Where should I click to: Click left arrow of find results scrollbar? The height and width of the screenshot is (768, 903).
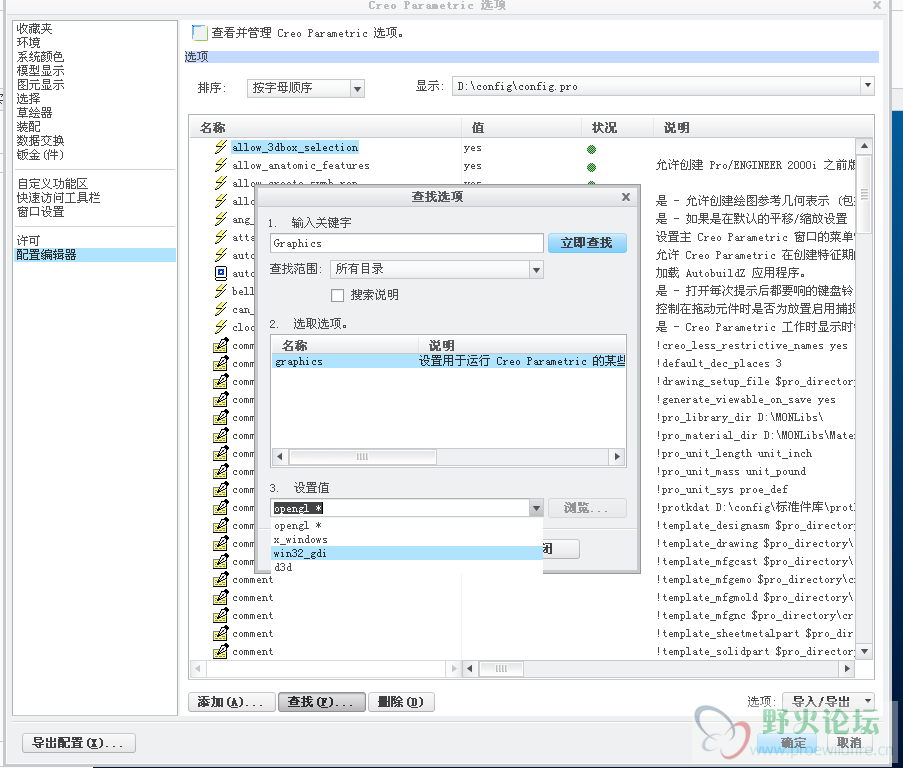280,457
